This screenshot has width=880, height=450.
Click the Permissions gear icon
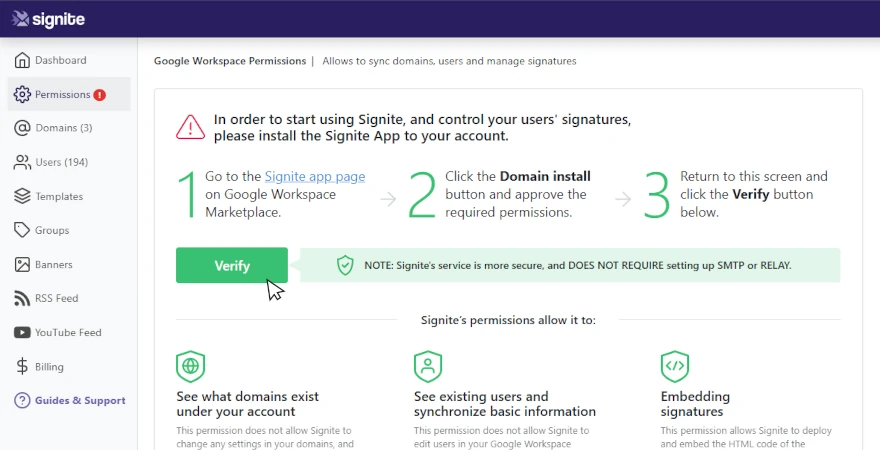(x=22, y=94)
